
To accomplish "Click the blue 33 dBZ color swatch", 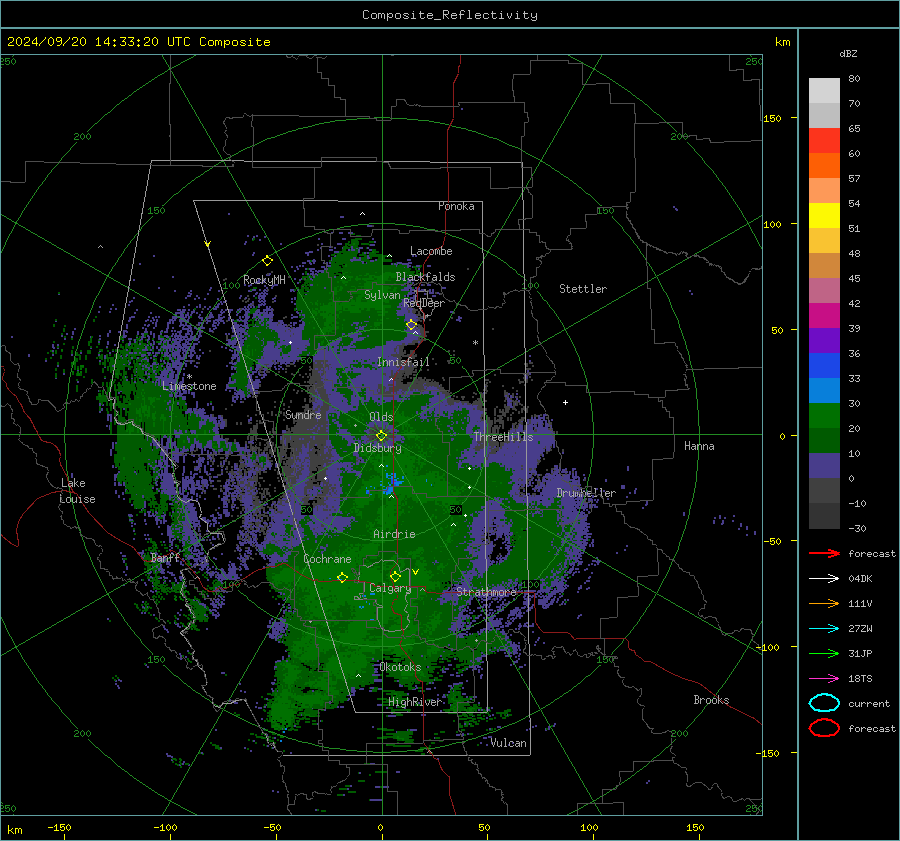I will click(824, 366).
